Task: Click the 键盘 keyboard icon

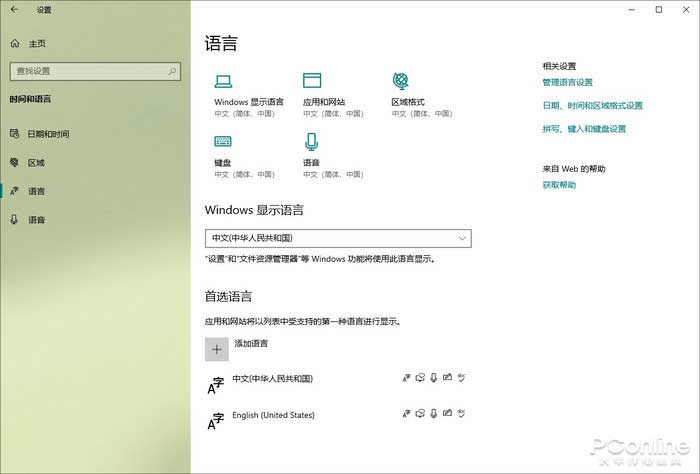Action: 223,141
